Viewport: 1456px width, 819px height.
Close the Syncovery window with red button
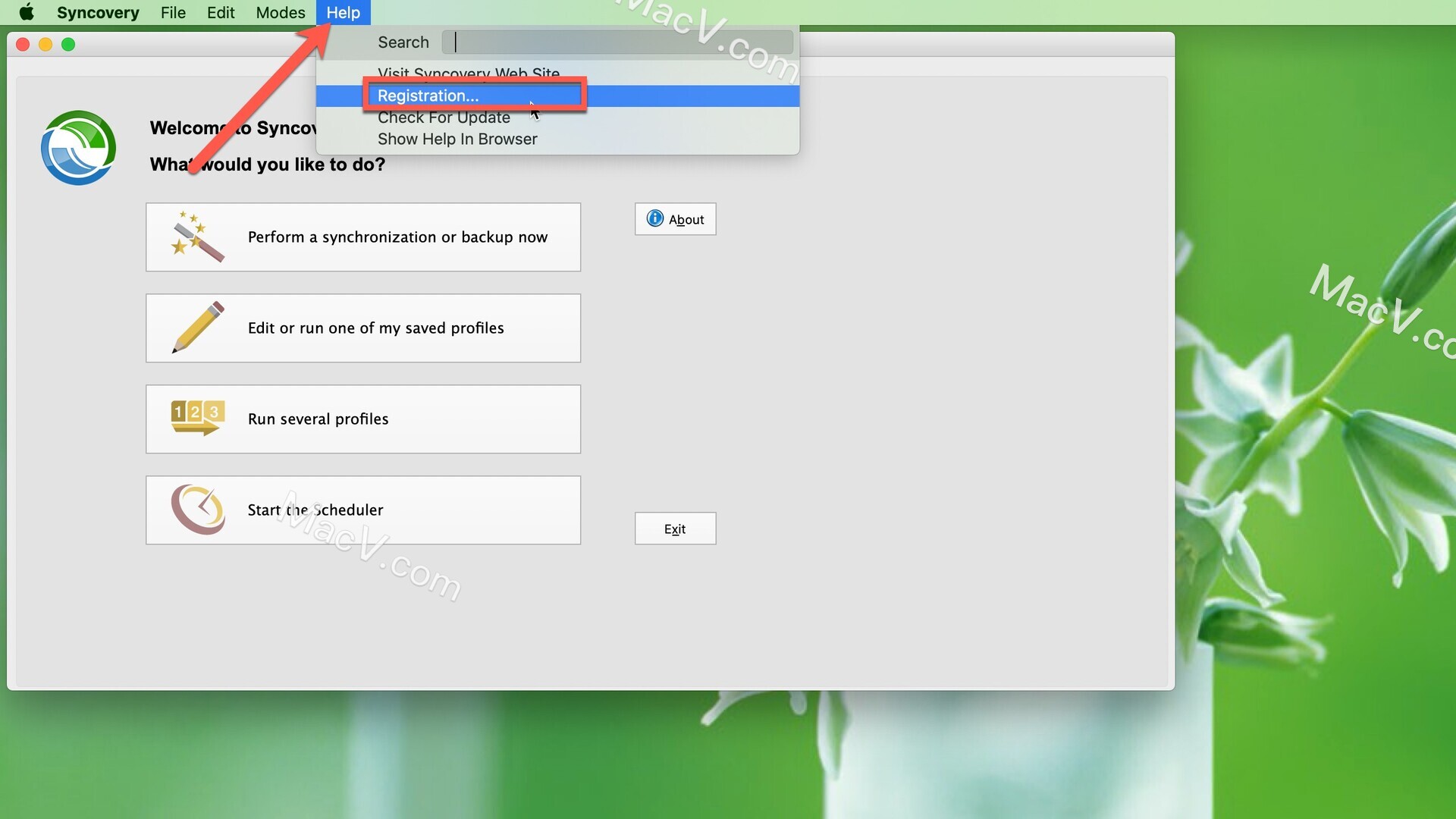[23, 45]
